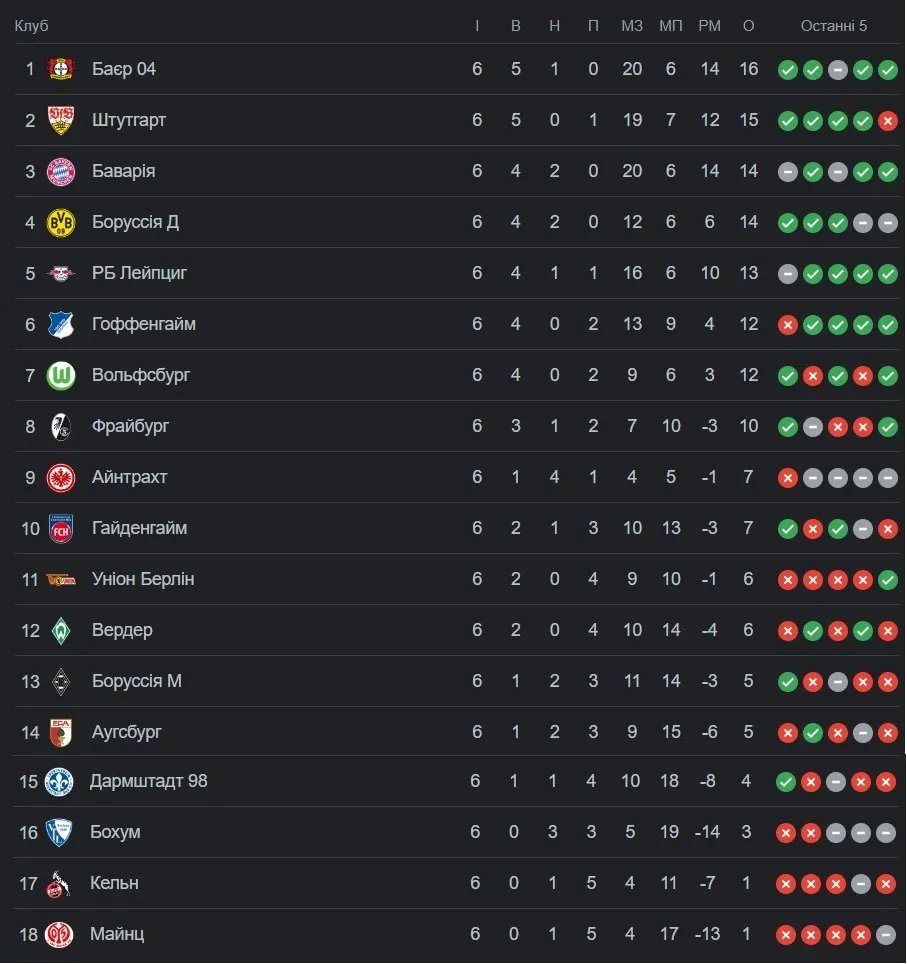Click the РБ Лейпциг club logo
This screenshot has width=907, height=964.
tap(61, 273)
